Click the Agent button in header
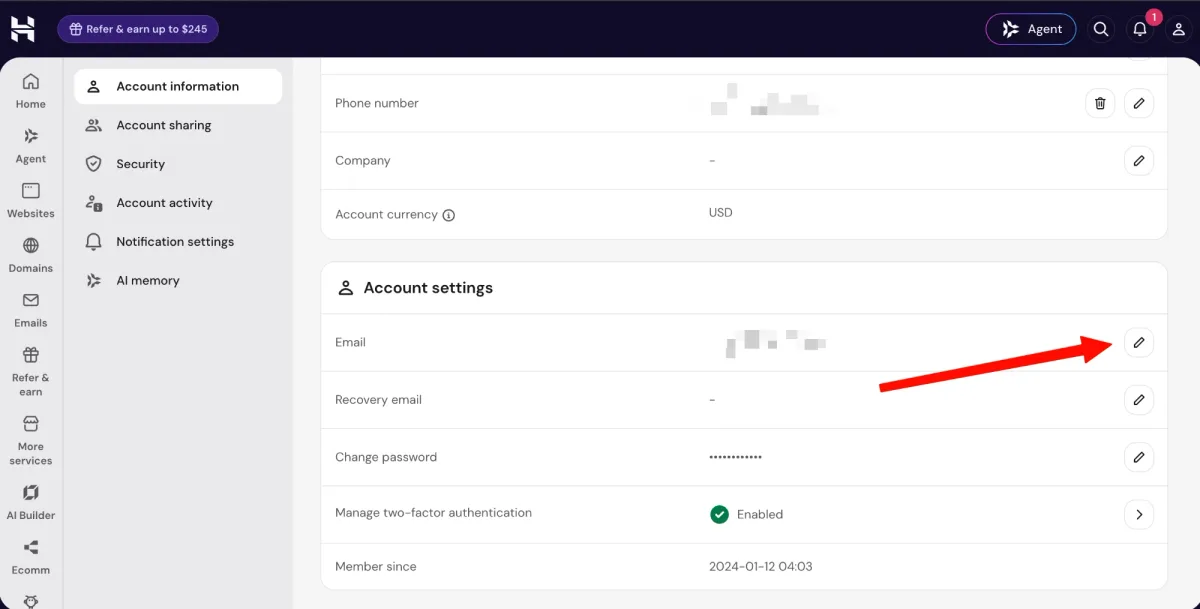Screen dimensions: 1200x609 (x=1031, y=29)
